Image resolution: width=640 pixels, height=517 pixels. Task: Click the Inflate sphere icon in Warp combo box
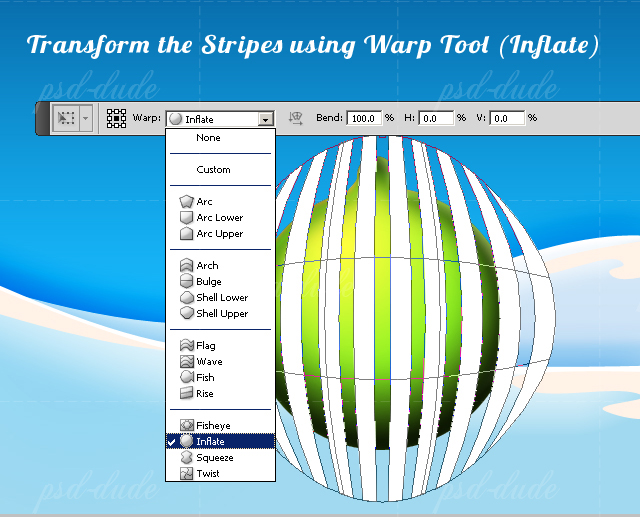tap(176, 119)
